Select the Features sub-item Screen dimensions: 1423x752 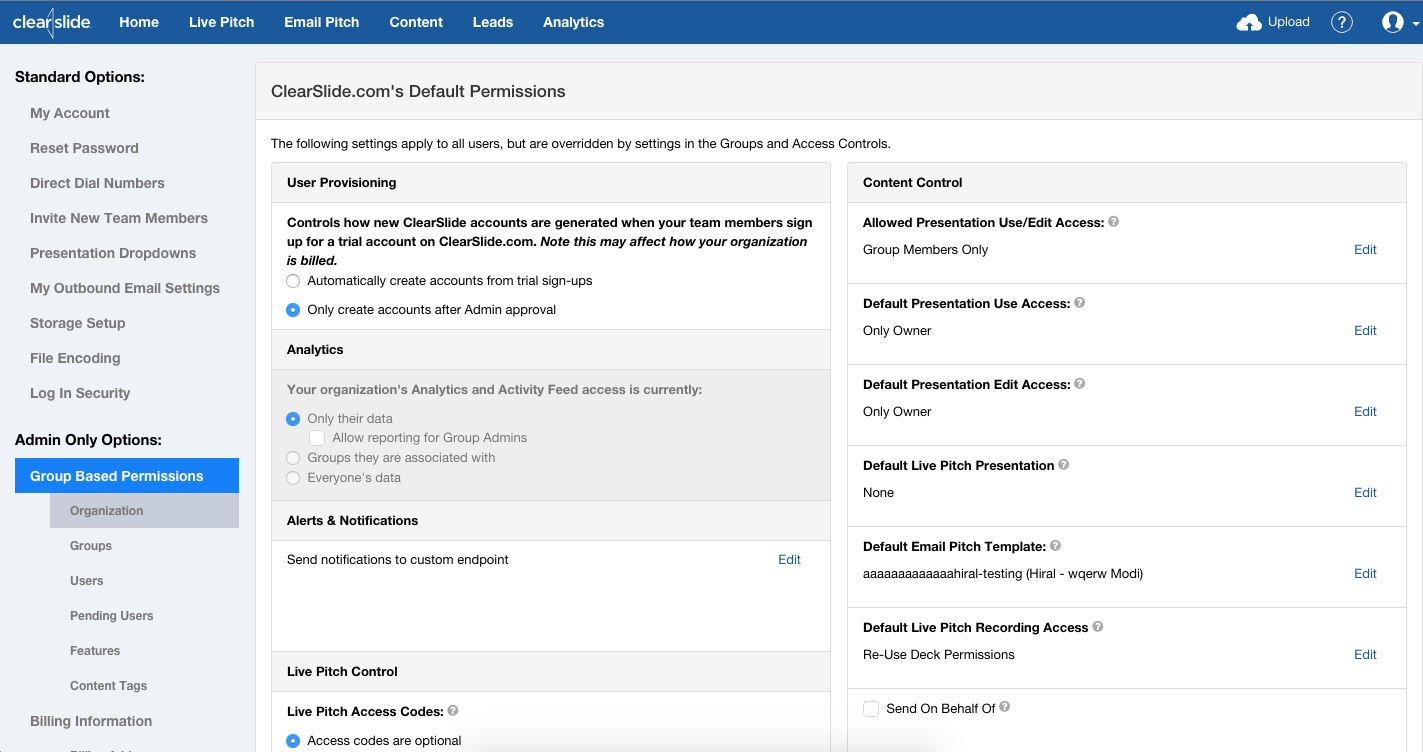tap(95, 651)
